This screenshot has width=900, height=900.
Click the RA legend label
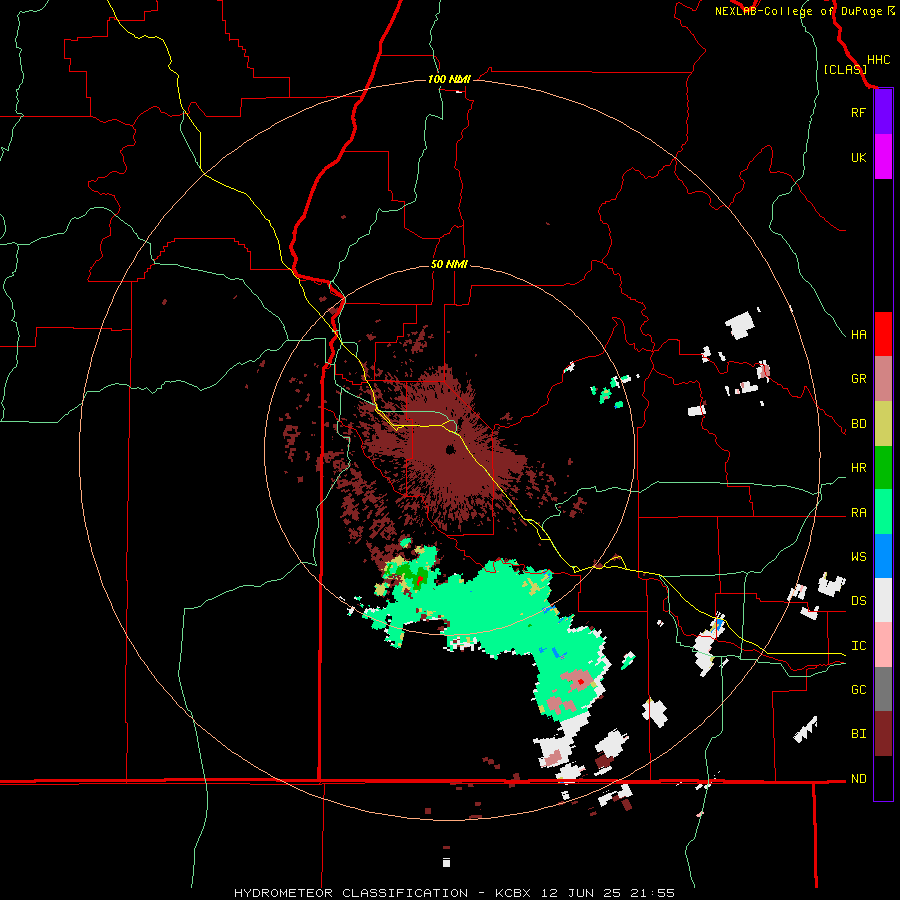(x=858, y=513)
